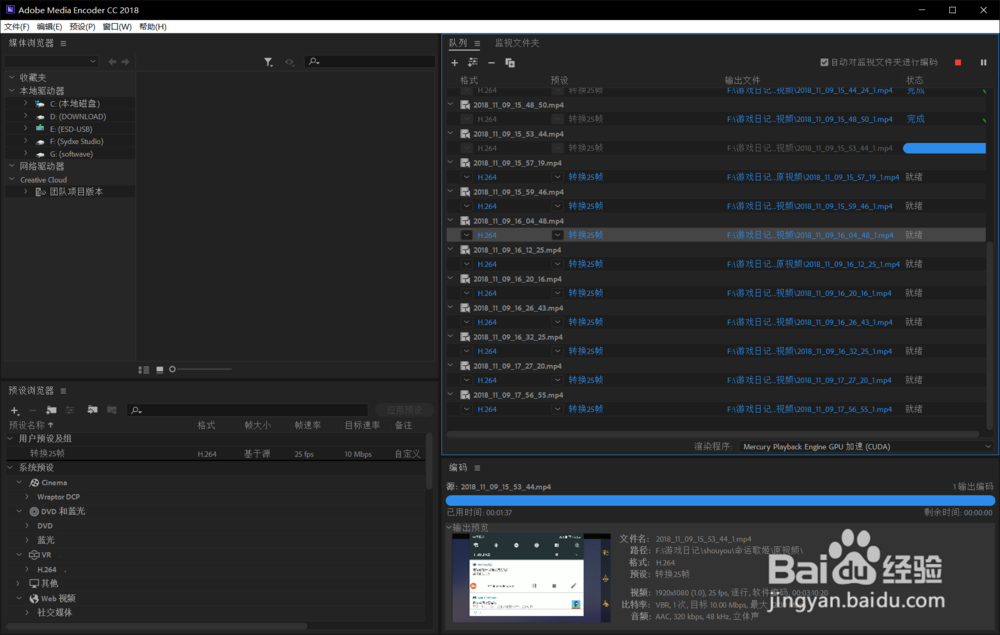The image size is (1000, 635).
Task: Delete preset with minus icon in preset browser
Action: (33, 410)
